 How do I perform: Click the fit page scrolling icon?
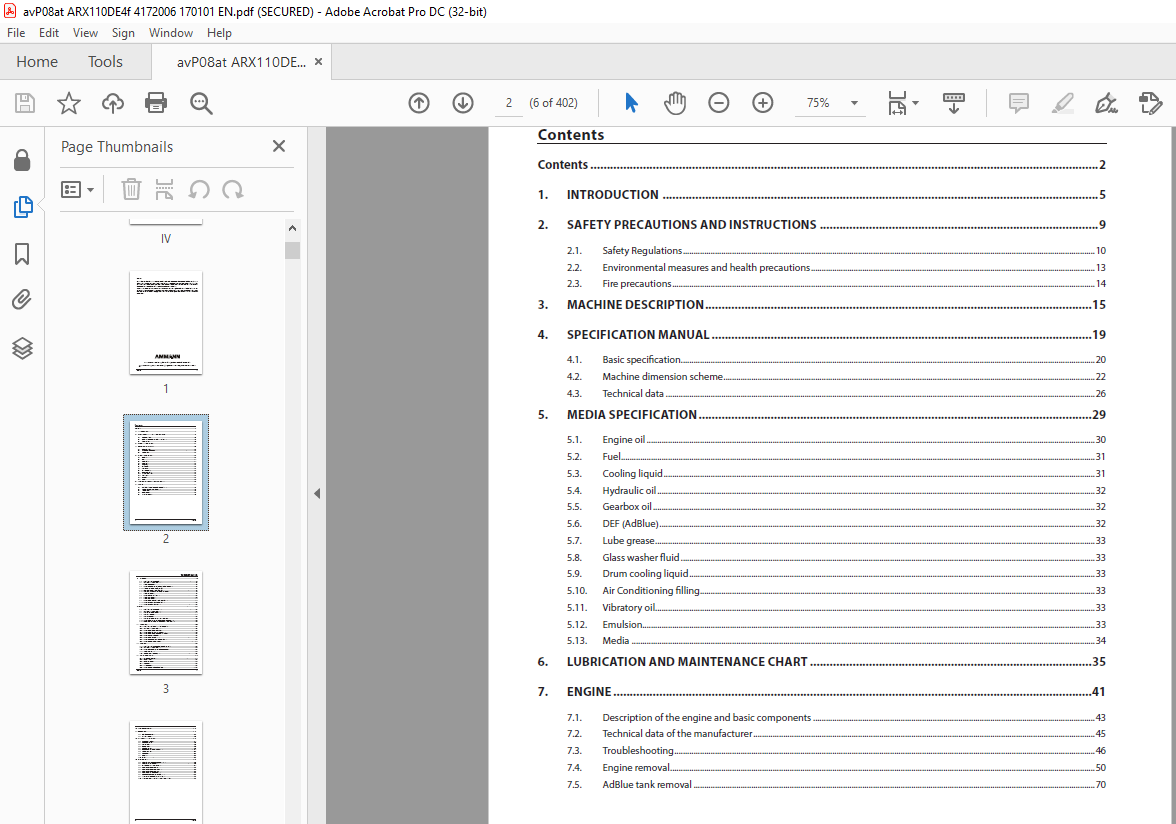(898, 103)
